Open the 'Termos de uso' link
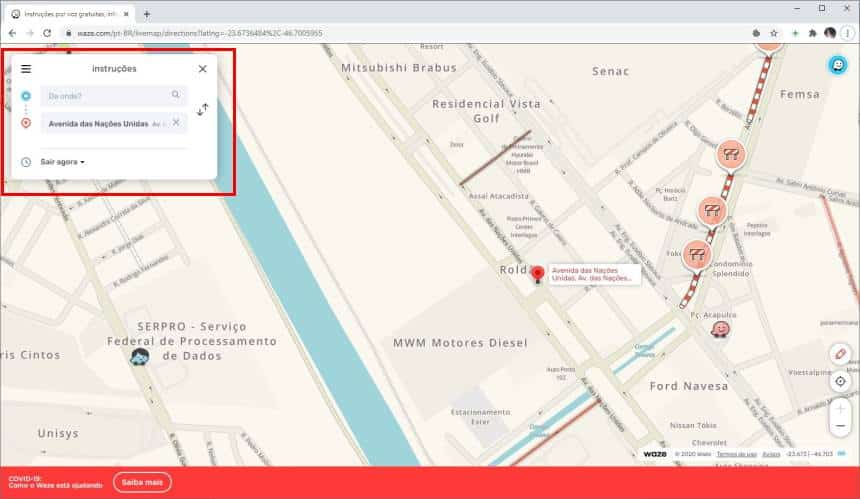Screen dimensions: 860x499 [x=737, y=454]
